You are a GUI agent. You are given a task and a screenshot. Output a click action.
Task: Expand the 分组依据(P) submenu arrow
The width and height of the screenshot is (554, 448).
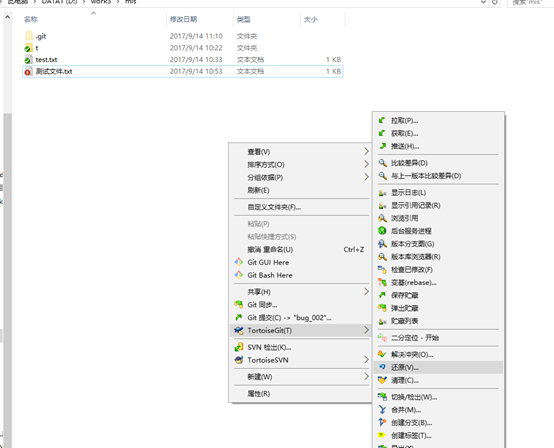click(x=366, y=177)
